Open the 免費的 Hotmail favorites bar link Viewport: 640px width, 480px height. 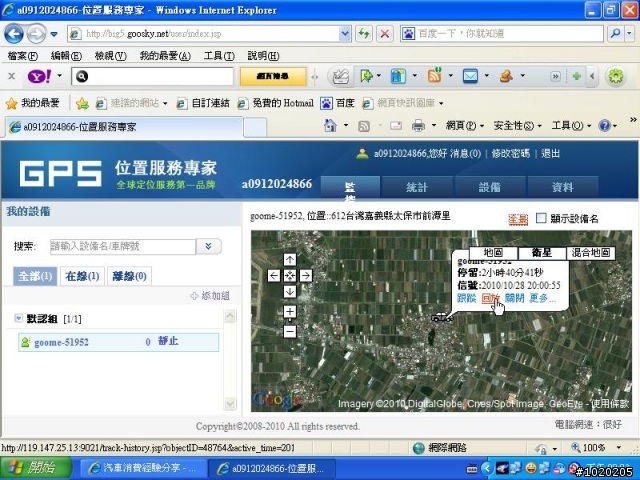[x=276, y=103]
